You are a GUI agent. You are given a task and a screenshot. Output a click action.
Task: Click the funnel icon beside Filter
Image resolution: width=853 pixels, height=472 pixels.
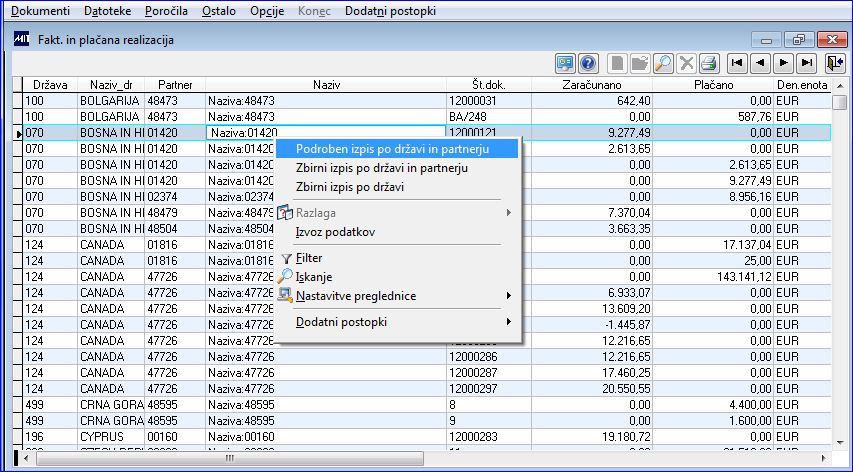tap(287, 259)
